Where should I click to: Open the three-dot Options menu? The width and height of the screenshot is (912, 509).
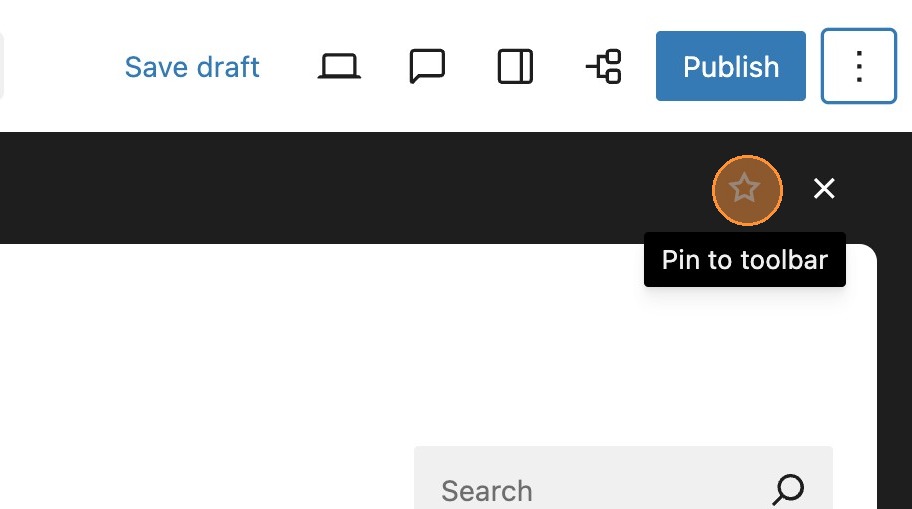858,67
